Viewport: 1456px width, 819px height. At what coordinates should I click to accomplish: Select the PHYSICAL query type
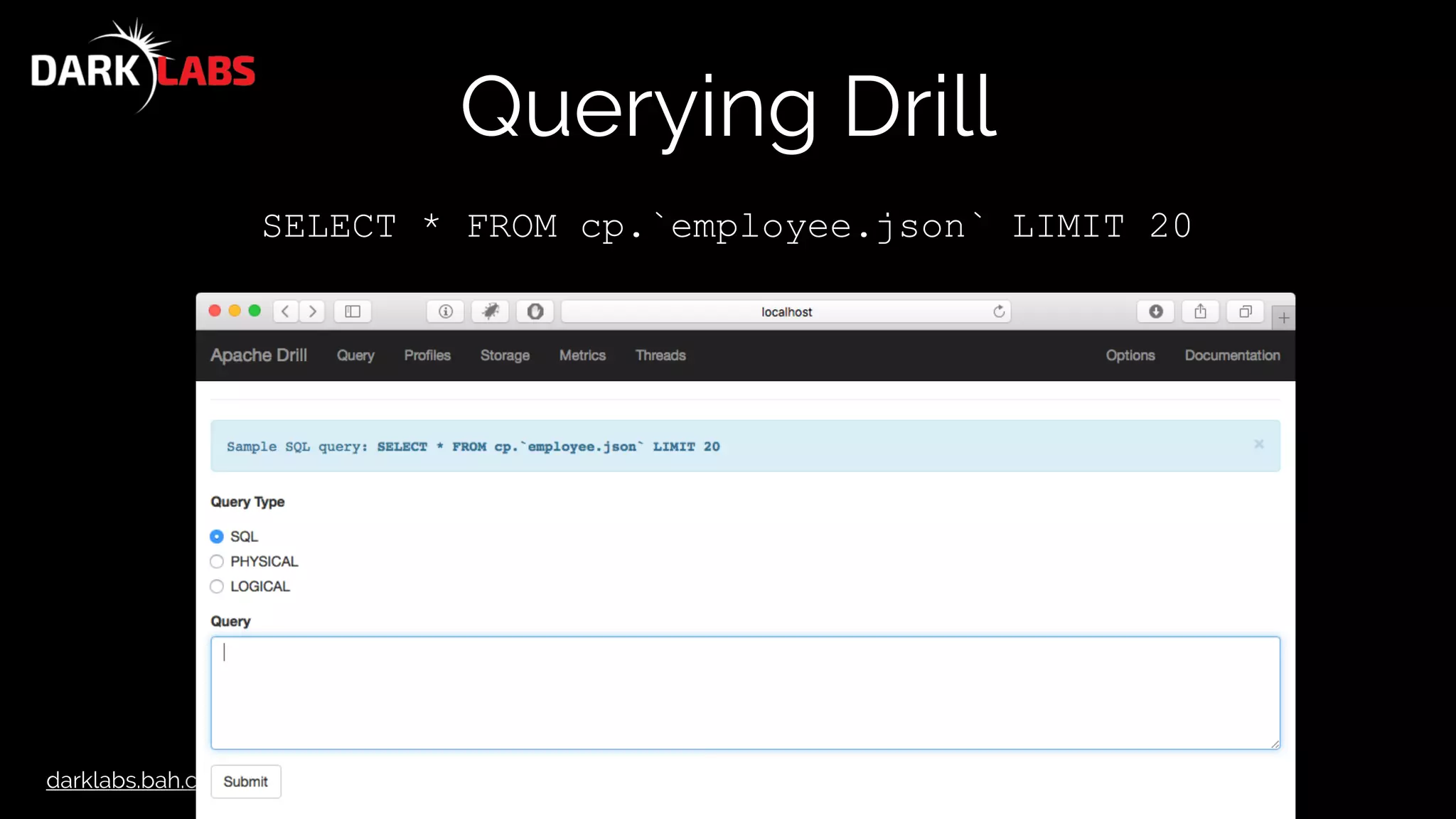(x=217, y=562)
